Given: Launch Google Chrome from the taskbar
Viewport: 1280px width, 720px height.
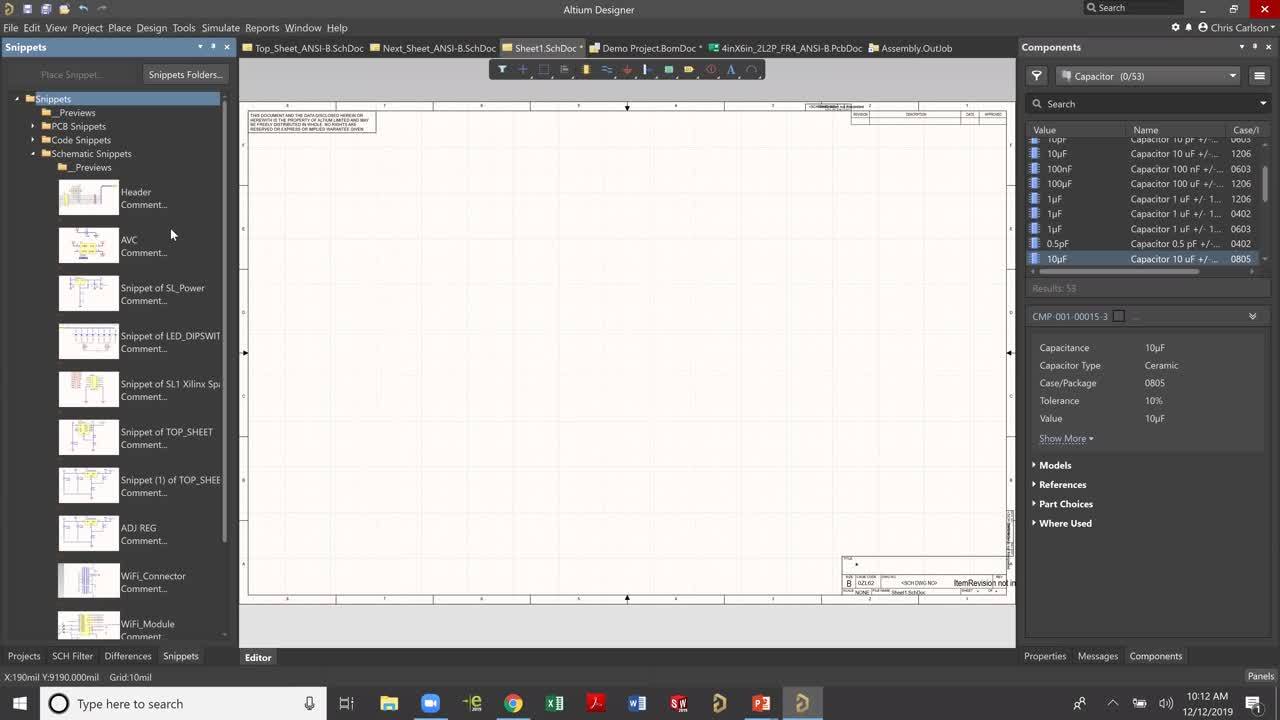Looking at the screenshot, I should click(x=513, y=703).
